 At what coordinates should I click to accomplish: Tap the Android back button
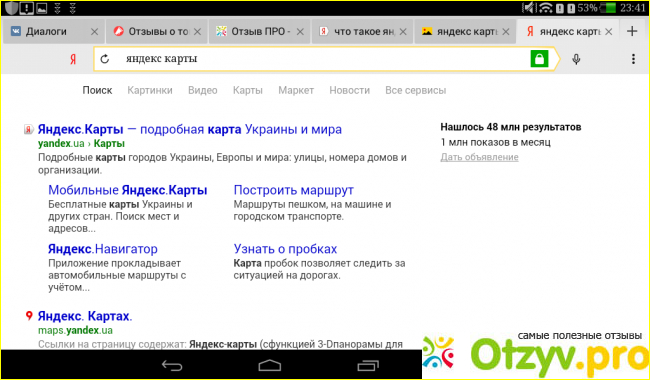coord(172,365)
